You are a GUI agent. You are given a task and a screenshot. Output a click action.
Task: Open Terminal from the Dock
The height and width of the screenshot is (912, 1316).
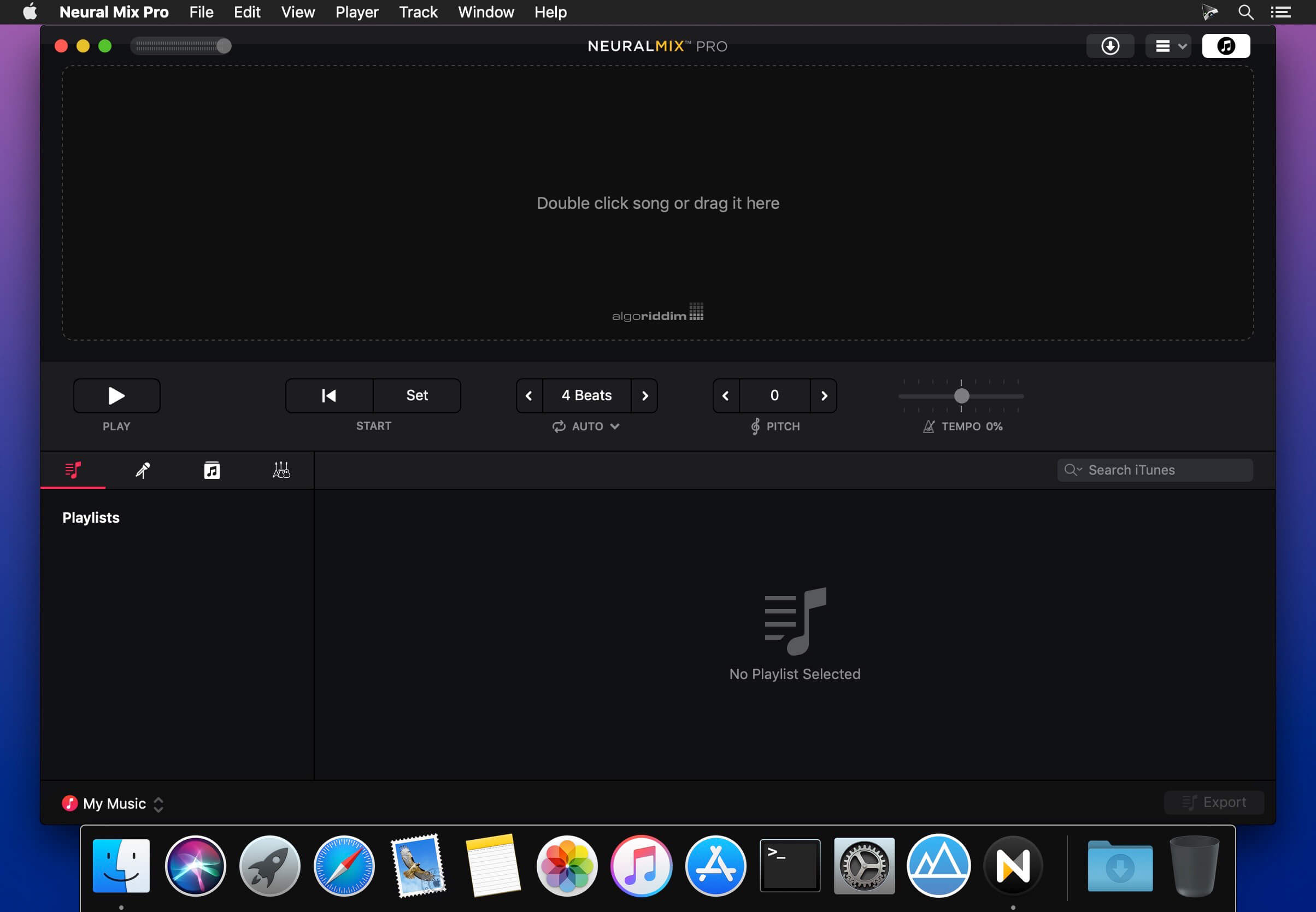789,865
